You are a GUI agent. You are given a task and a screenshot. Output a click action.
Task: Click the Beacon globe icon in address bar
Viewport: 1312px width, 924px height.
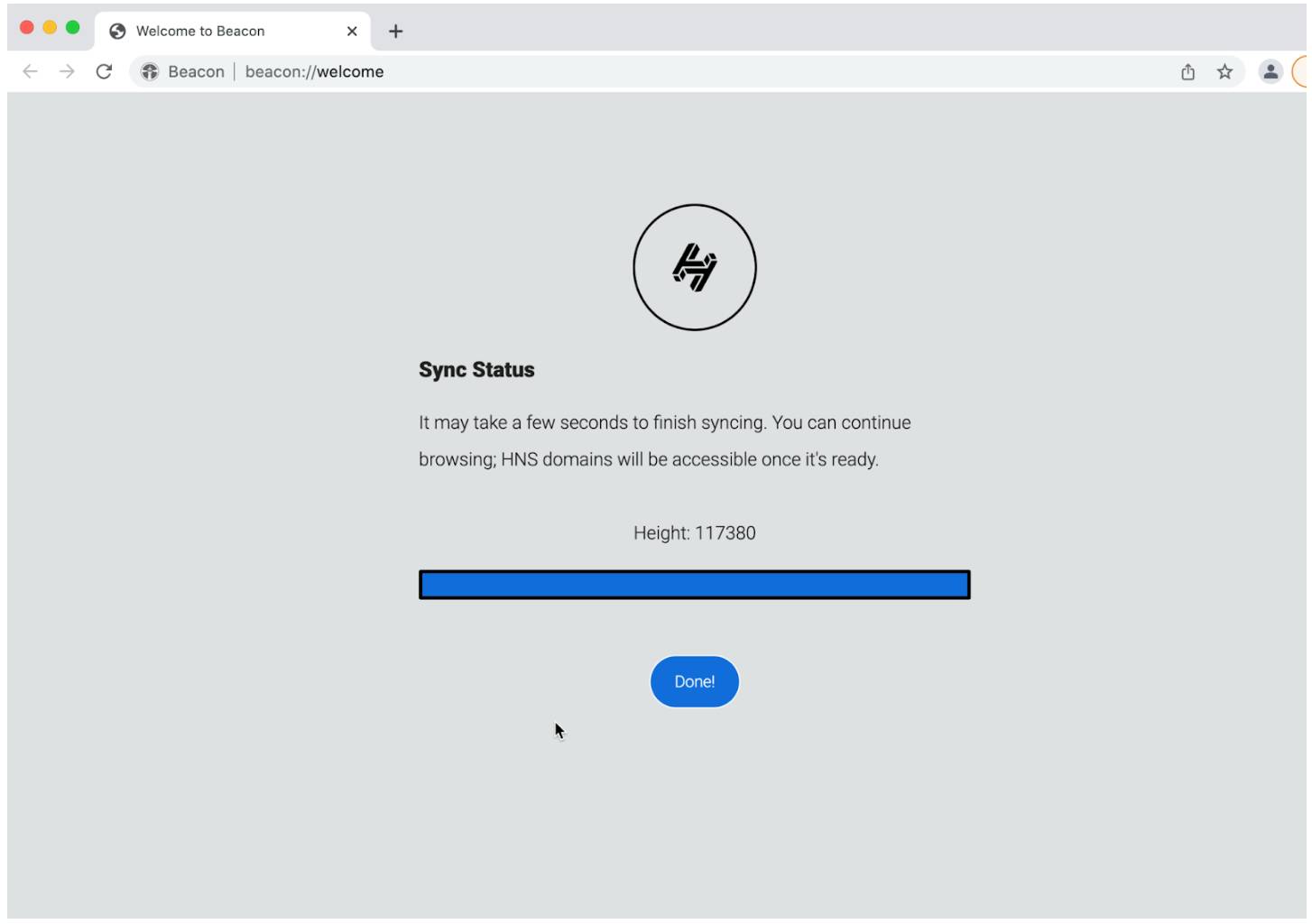150,71
